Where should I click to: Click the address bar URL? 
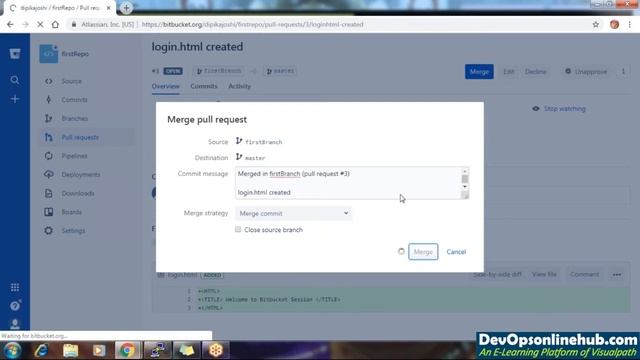(252, 24)
